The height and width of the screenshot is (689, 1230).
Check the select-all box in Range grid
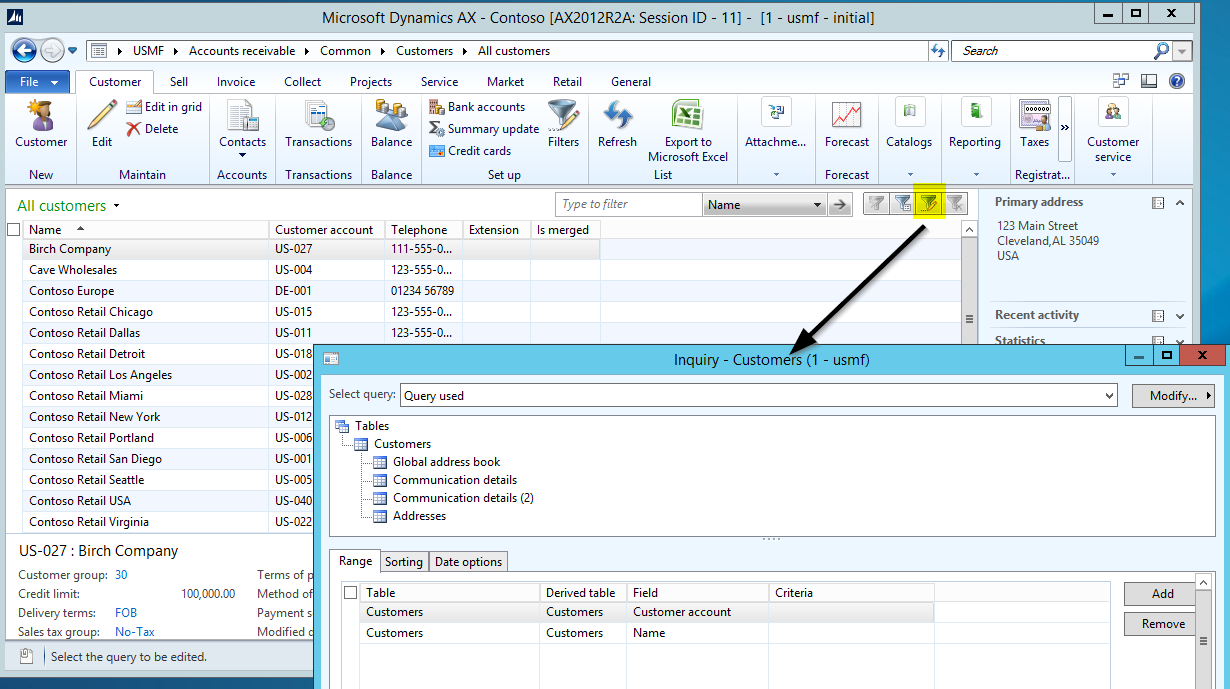coord(350,593)
